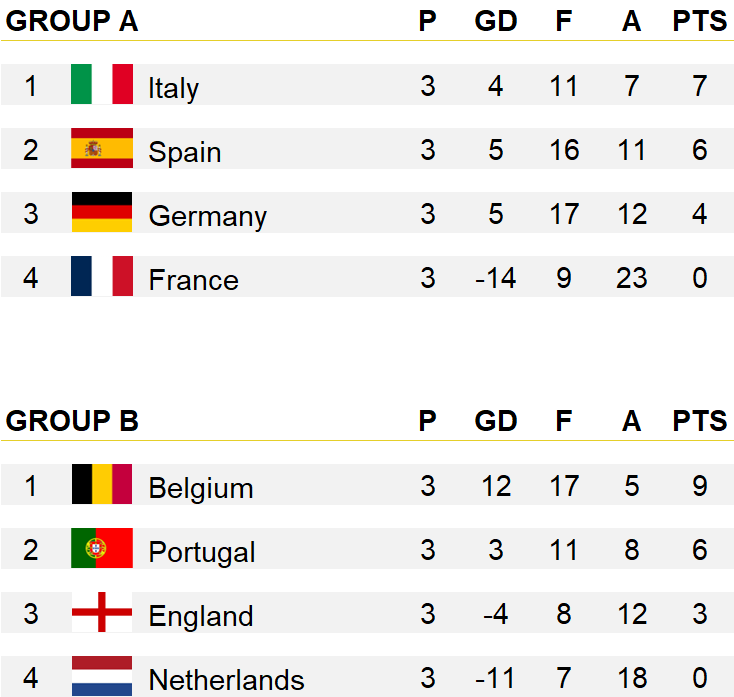Click the Portugal flag icon
This screenshot has height=697, width=734.
click(102, 548)
